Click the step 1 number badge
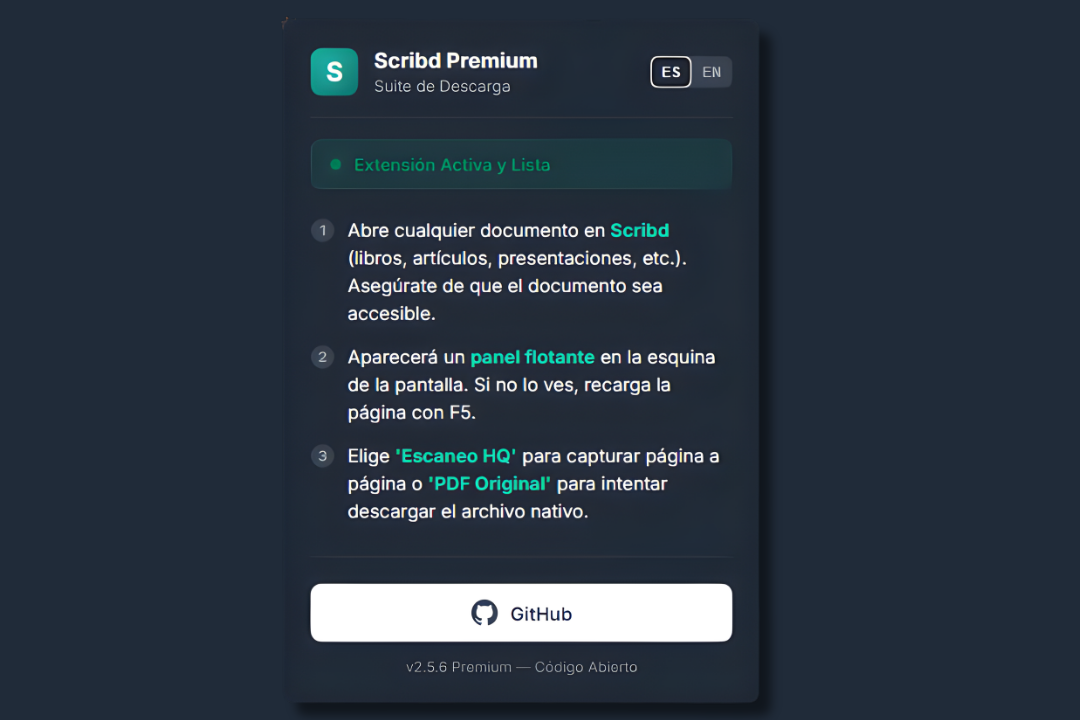Screen dimensions: 1080x720 point(322,230)
